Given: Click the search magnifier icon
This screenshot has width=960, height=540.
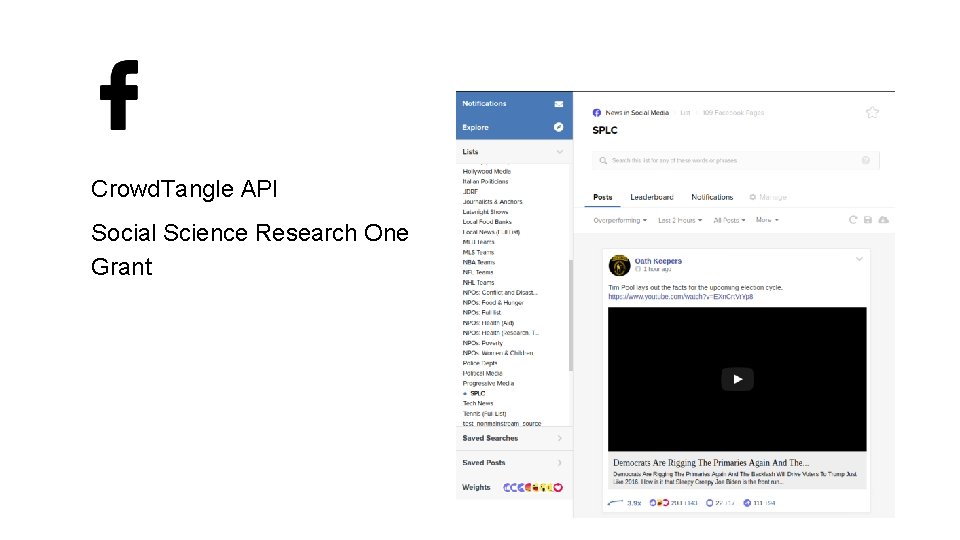Looking at the screenshot, I should coord(603,160).
